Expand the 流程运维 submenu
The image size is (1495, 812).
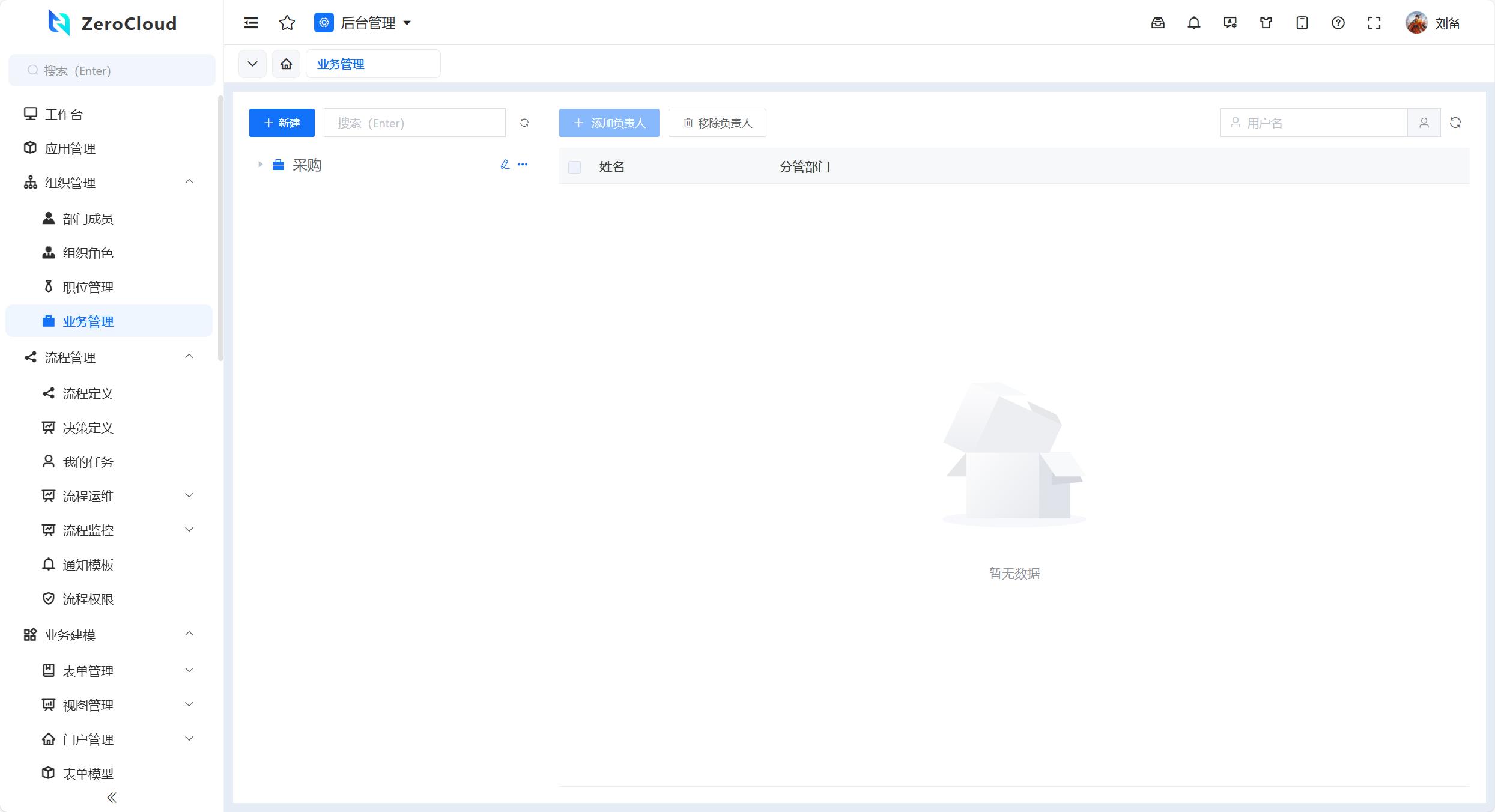click(x=189, y=495)
